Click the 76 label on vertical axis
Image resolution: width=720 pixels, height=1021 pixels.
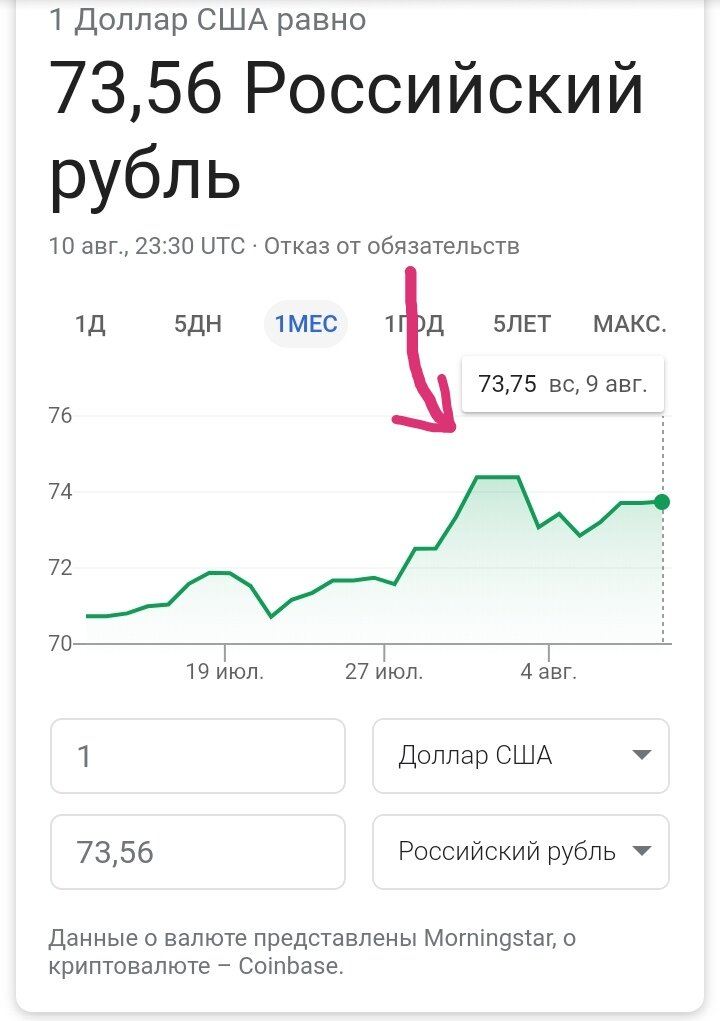[60, 415]
